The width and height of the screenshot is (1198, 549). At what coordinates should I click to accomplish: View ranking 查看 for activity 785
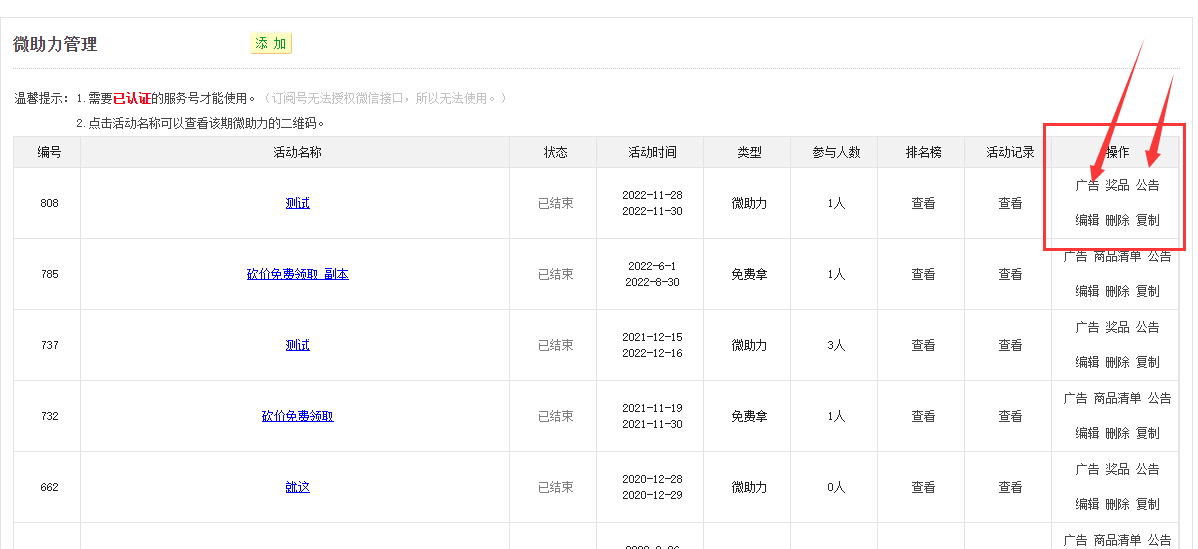click(923, 274)
